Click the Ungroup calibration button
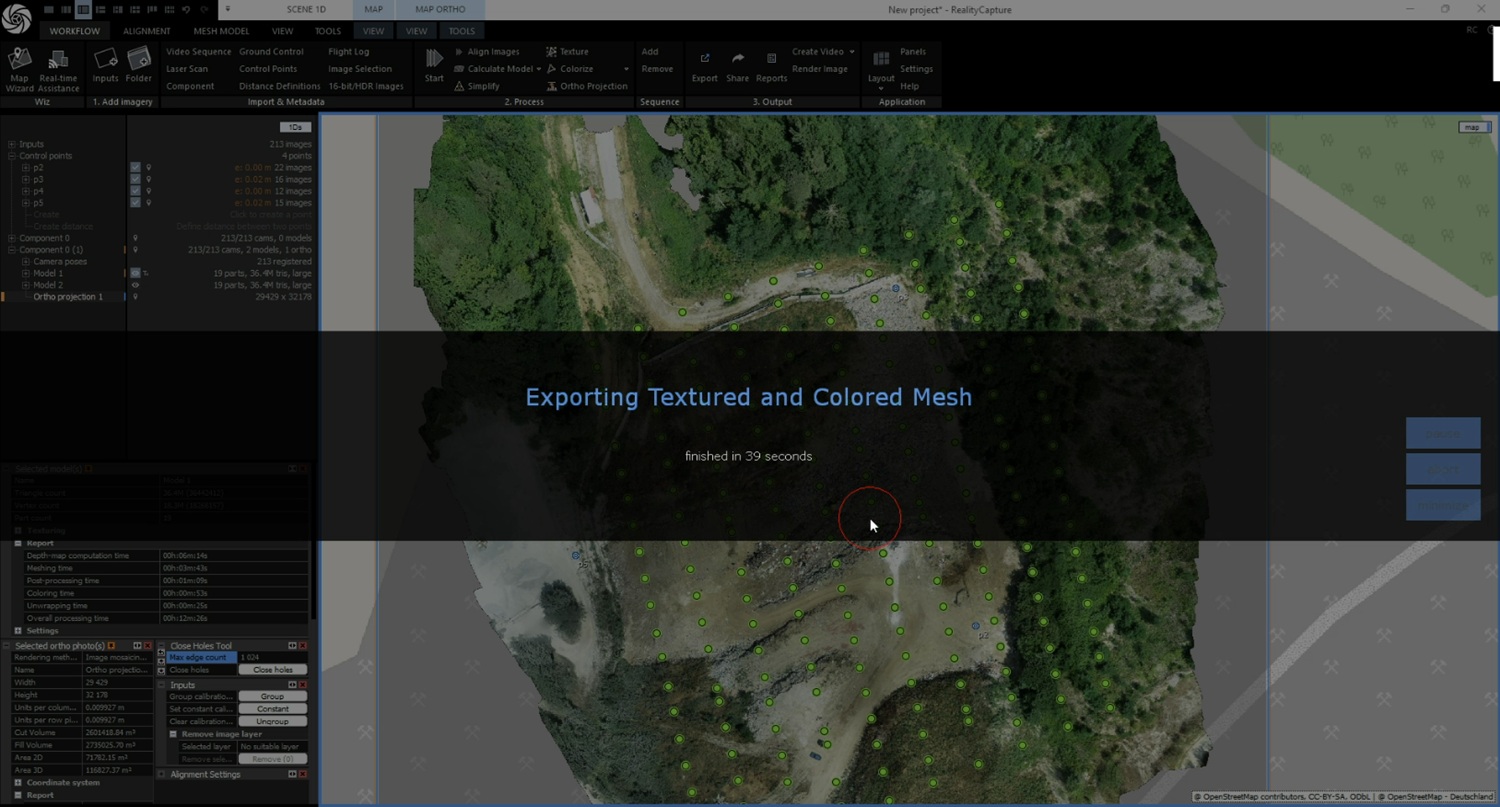 tap(272, 721)
